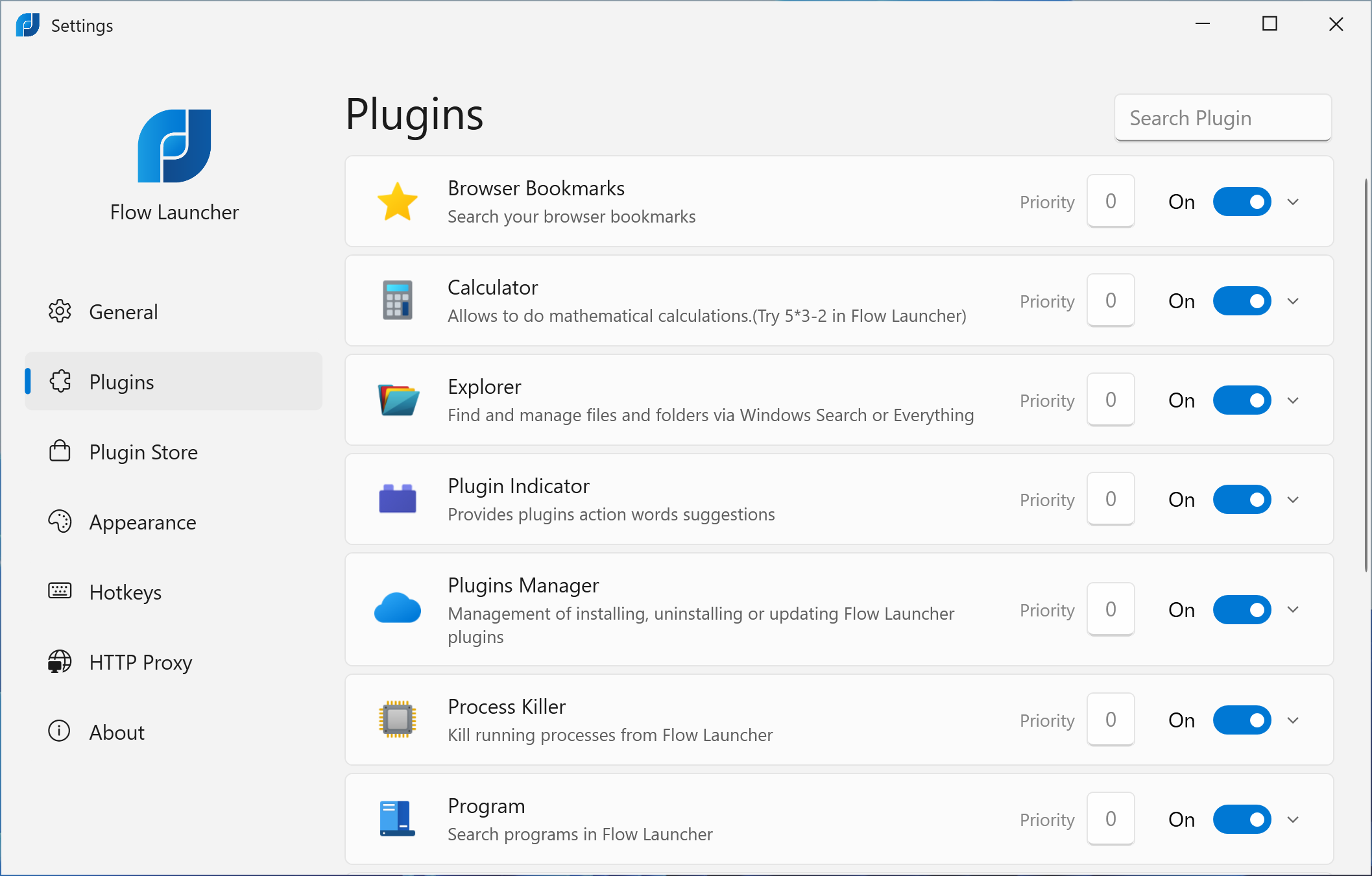Click the 'Kill running processes from Flow Launcher' text
This screenshot has width=1372, height=876.
(x=610, y=735)
